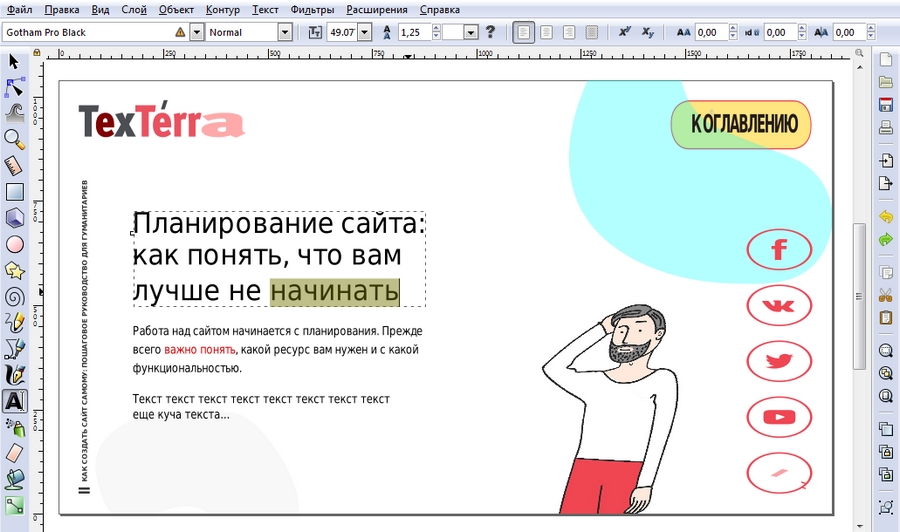
Task: Click the К ОГЛАВЛЕНИЮ button on canvas
Action: (741, 125)
